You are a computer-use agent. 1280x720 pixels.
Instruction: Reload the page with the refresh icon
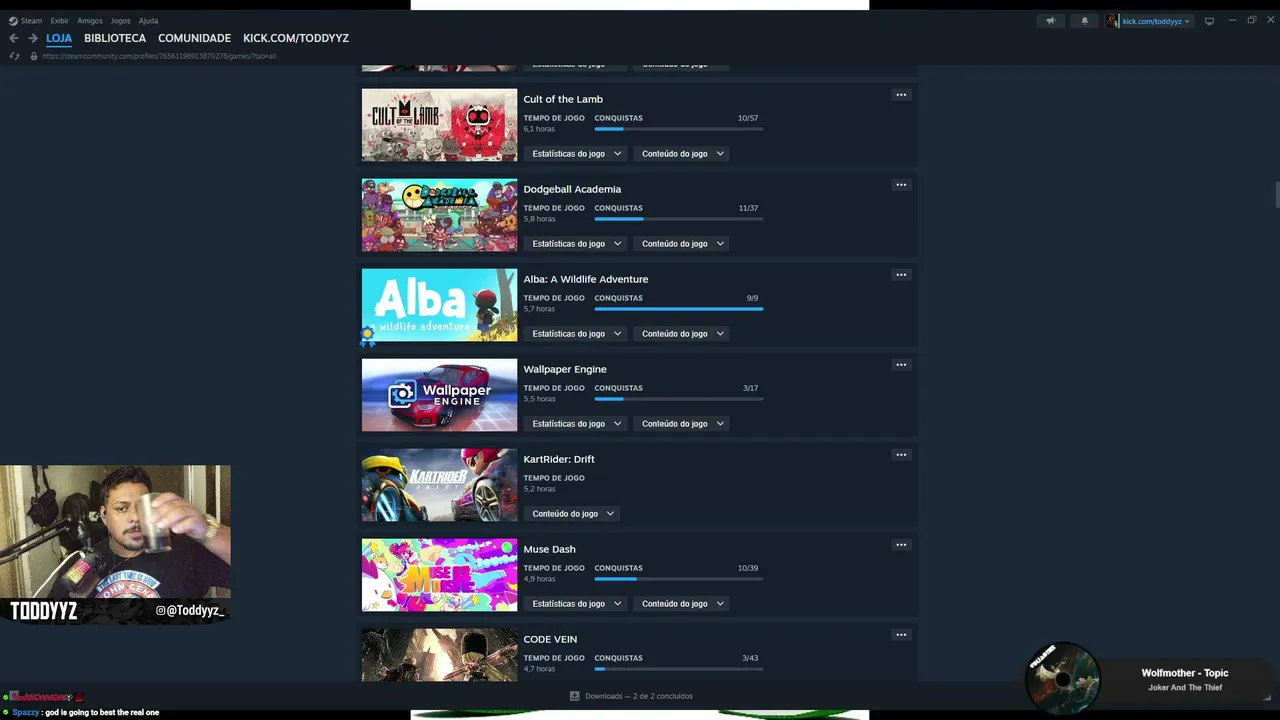coord(14,56)
